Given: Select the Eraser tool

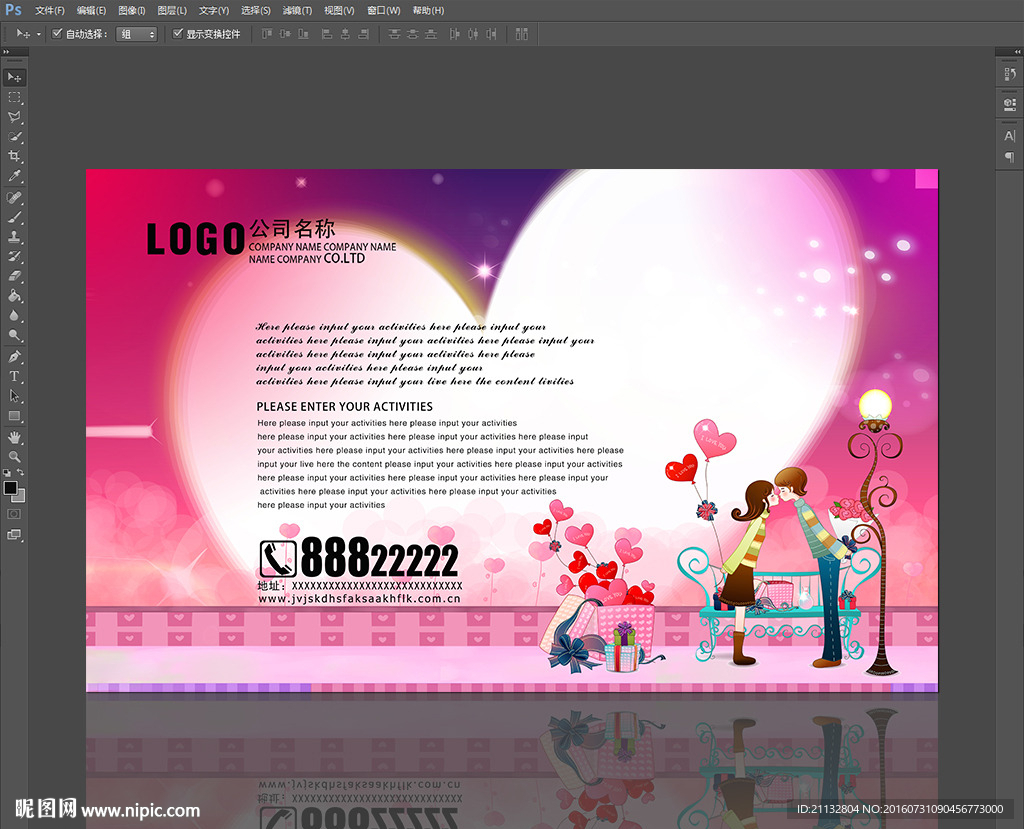Looking at the screenshot, I should 14,276.
